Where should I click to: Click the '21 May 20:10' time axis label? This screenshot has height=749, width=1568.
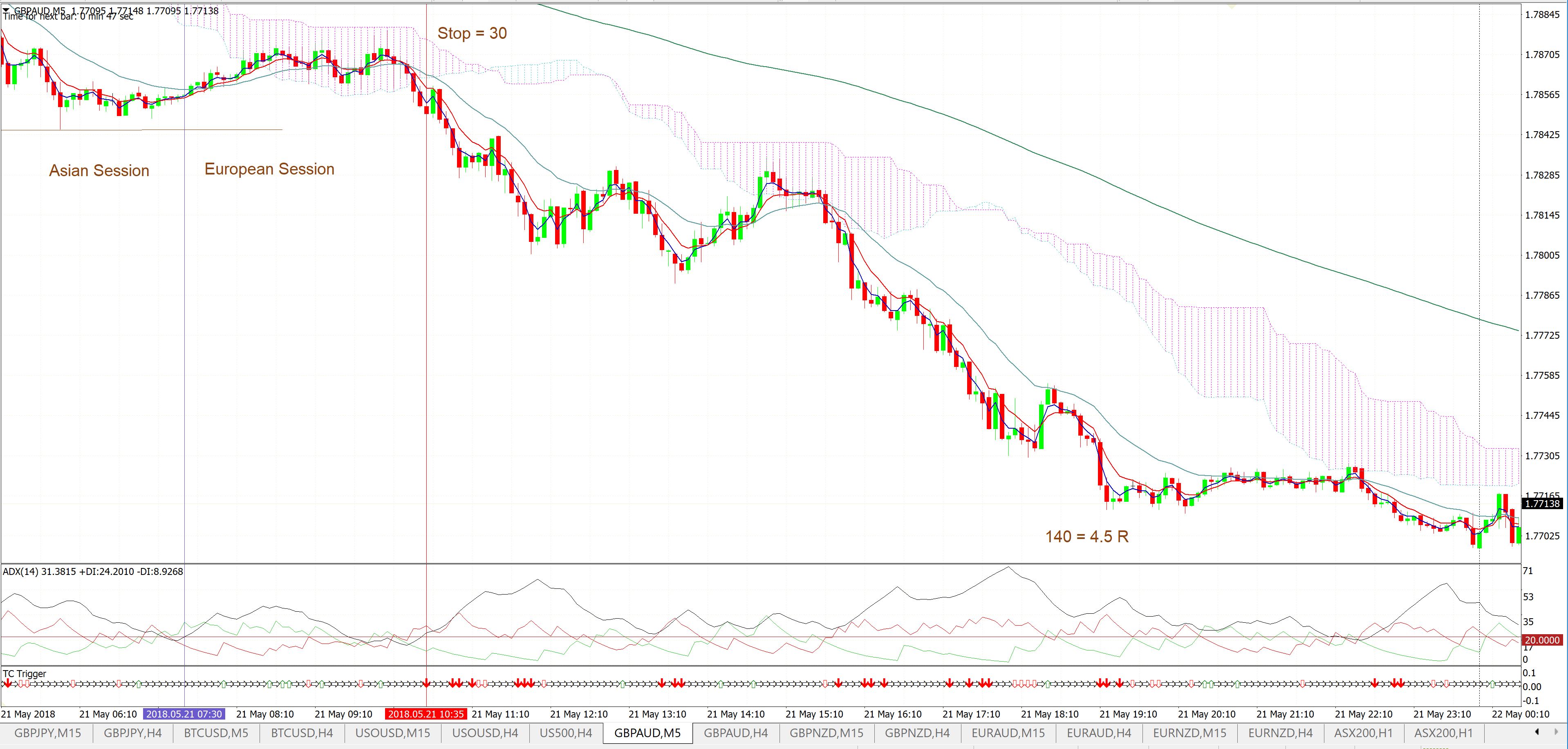click(1207, 714)
